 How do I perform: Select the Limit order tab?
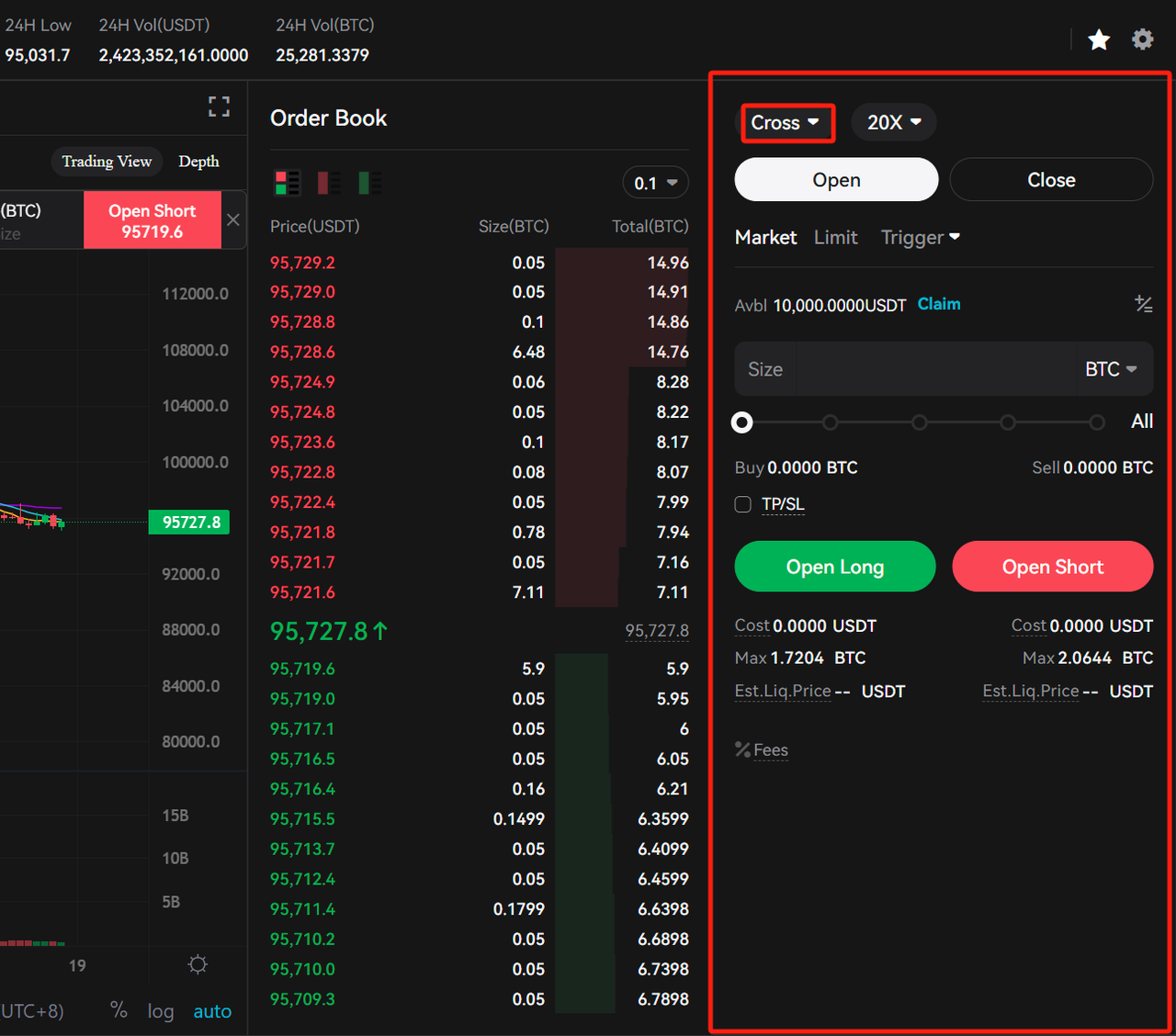pyautogui.click(x=835, y=237)
